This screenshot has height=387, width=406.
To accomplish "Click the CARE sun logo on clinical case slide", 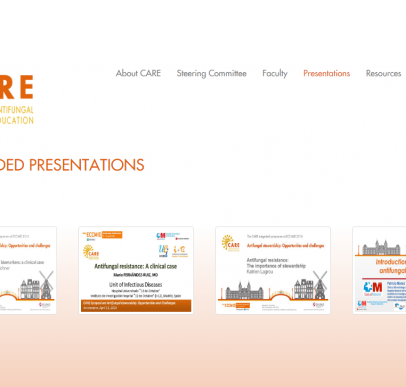I will point(91,252).
